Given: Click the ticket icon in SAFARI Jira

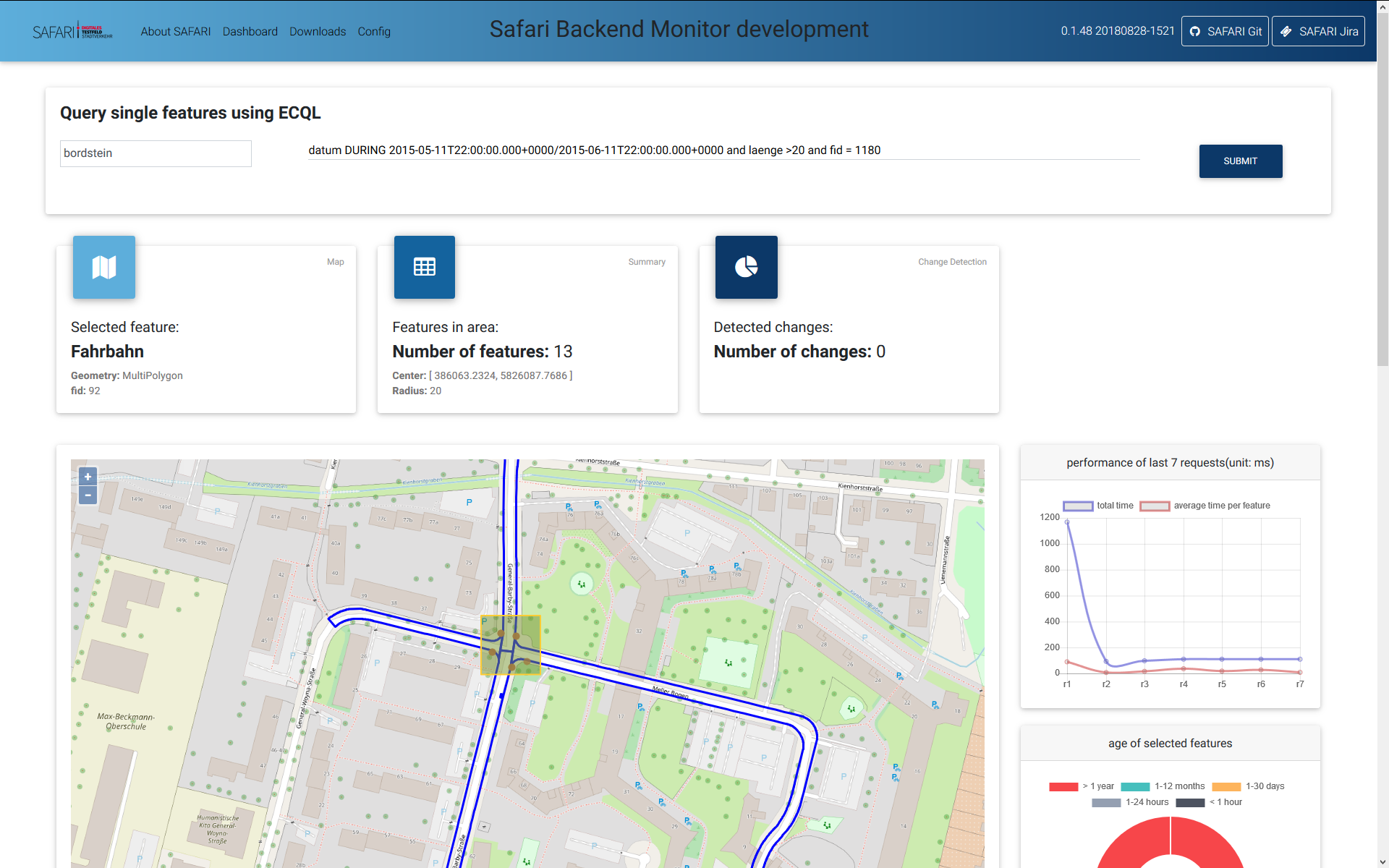Looking at the screenshot, I should coord(1286,32).
